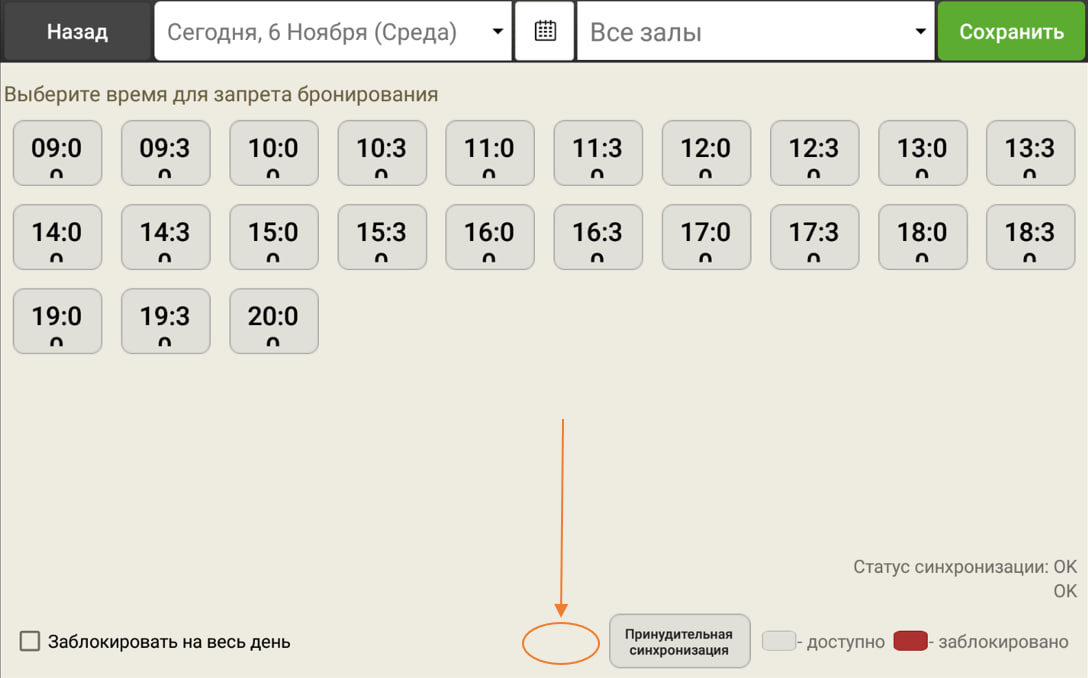Toggle the 09:00 time slot
Image resolution: width=1088 pixels, height=678 pixels.
pos(57,153)
